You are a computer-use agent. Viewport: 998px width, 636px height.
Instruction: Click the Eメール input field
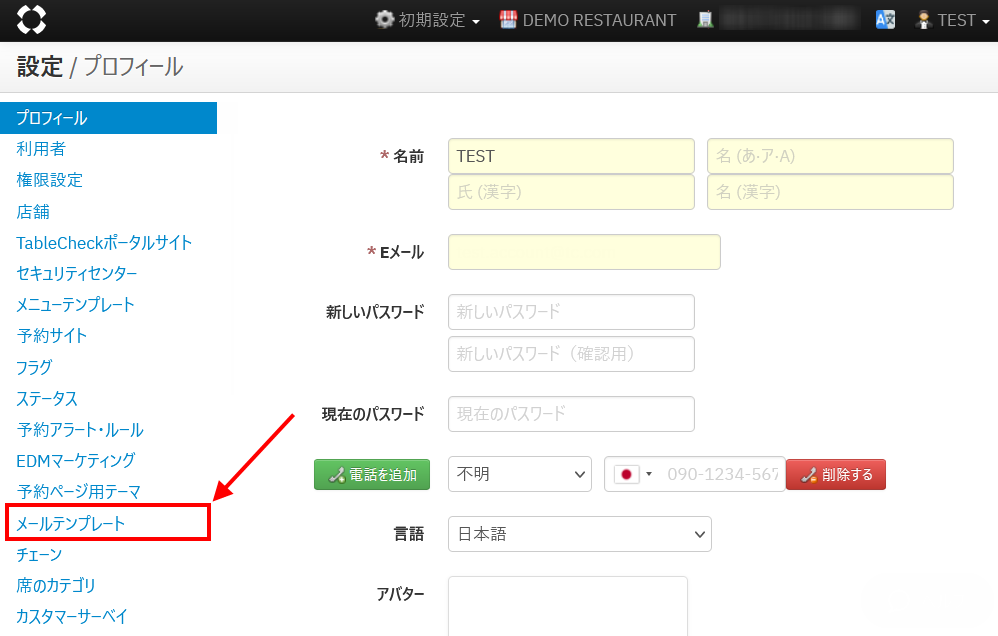584,252
